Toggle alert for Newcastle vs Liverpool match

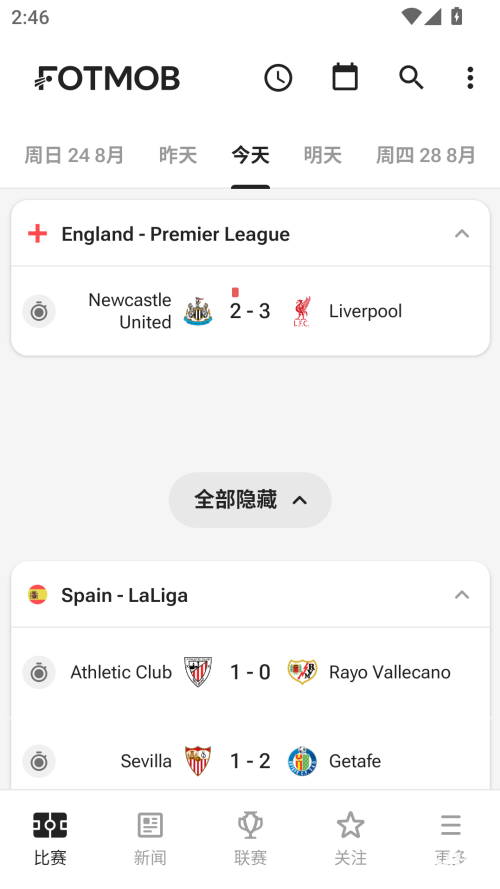[x=39, y=311]
